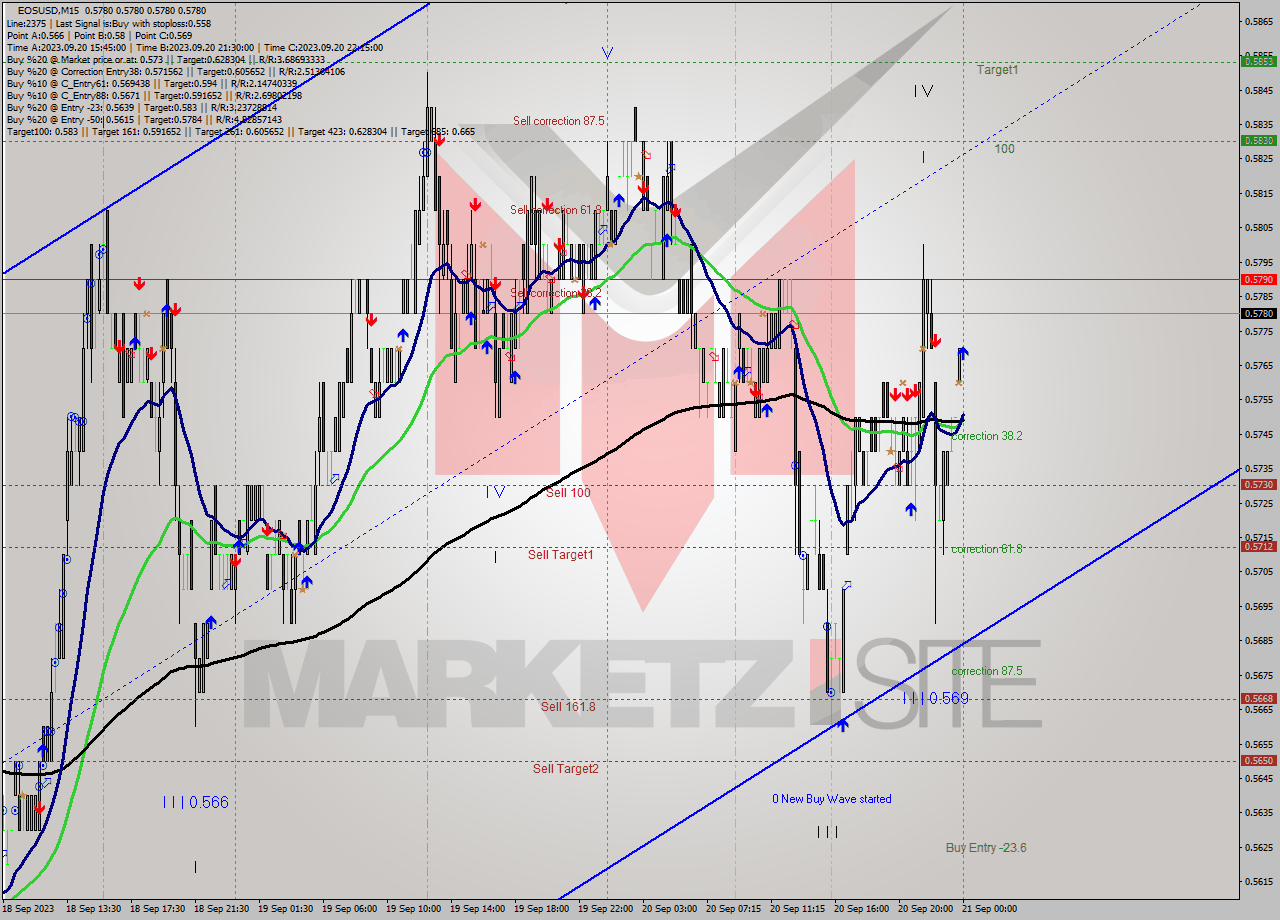Click the green 'correction 87.5' label
The height and width of the screenshot is (920, 1280).
click(986, 671)
